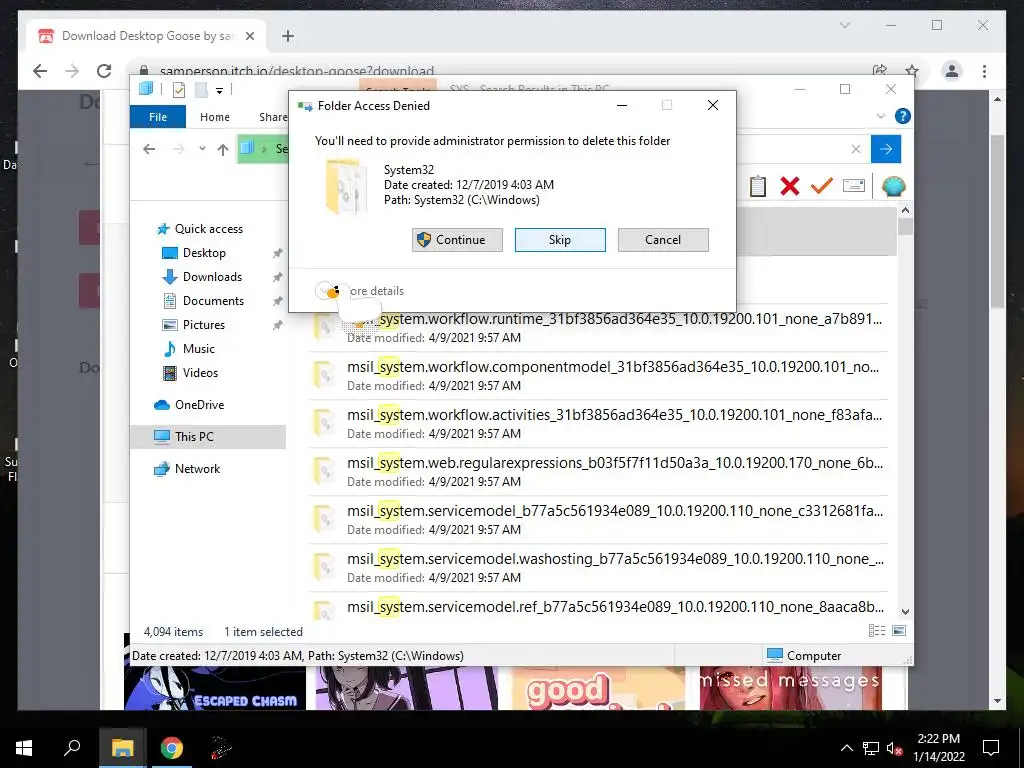Show hidden system tray icons
The width and height of the screenshot is (1024, 768).
point(846,748)
